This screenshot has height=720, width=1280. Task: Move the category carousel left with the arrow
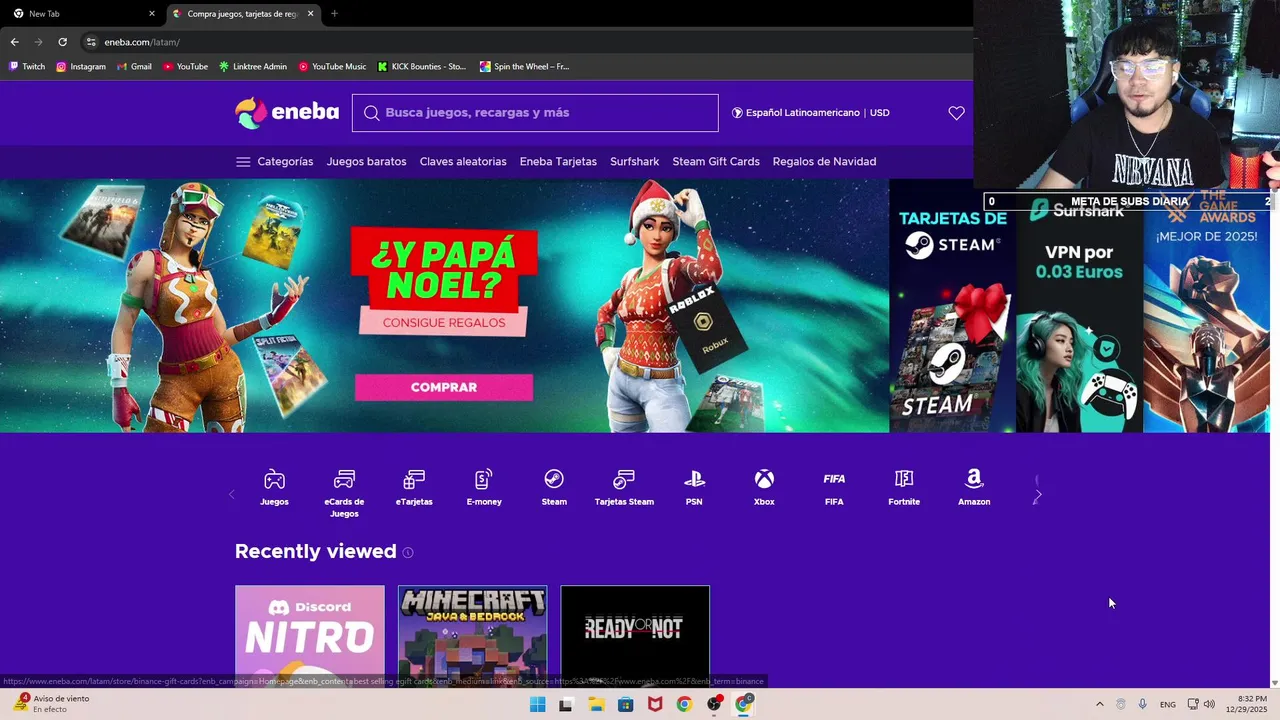pos(232,494)
